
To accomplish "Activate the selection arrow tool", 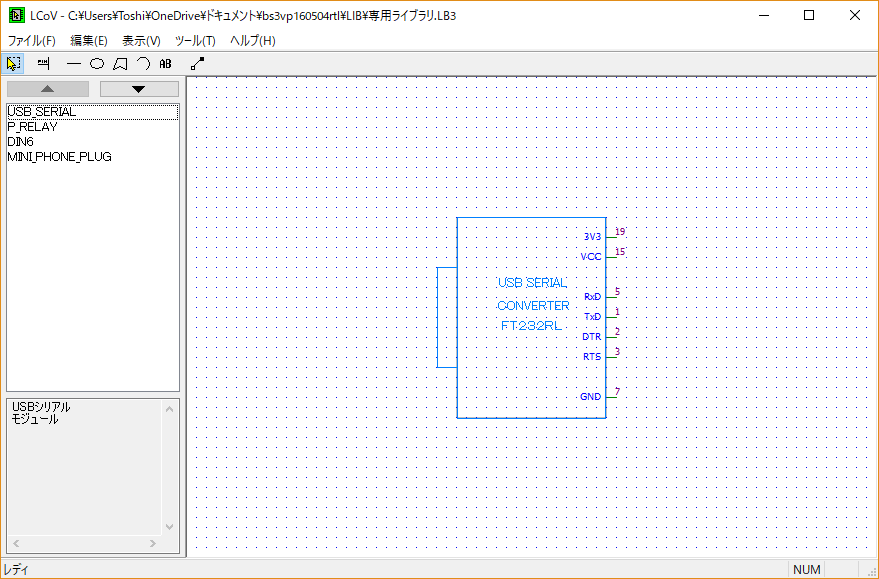I will pos(12,63).
